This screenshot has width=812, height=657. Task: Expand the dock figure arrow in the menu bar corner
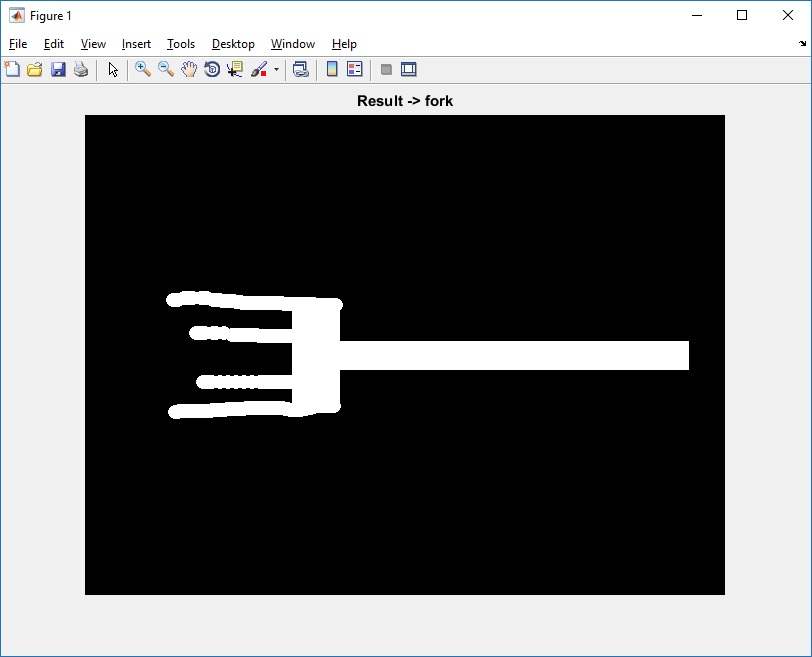click(802, 44)
